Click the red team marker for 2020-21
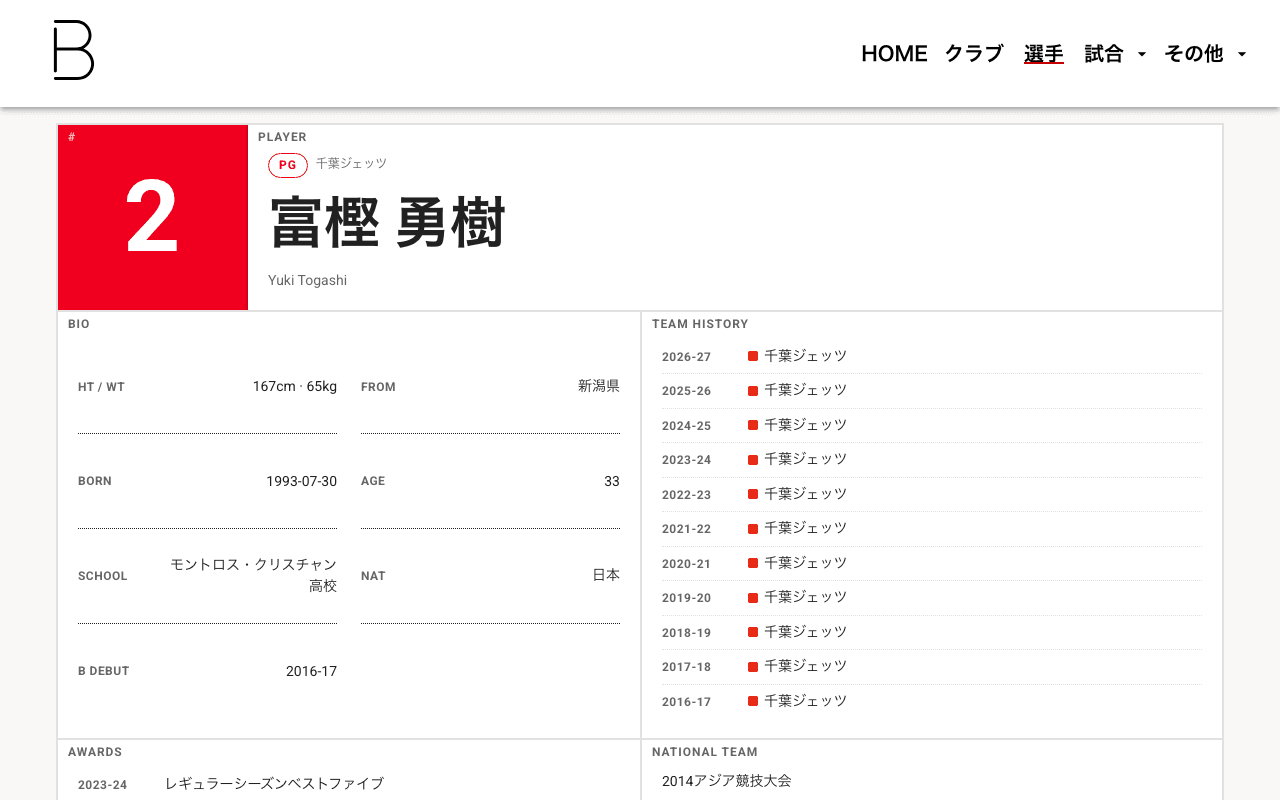Image resolution: width=1280 pixels, height=800 pixels. (x=753, y=563)
